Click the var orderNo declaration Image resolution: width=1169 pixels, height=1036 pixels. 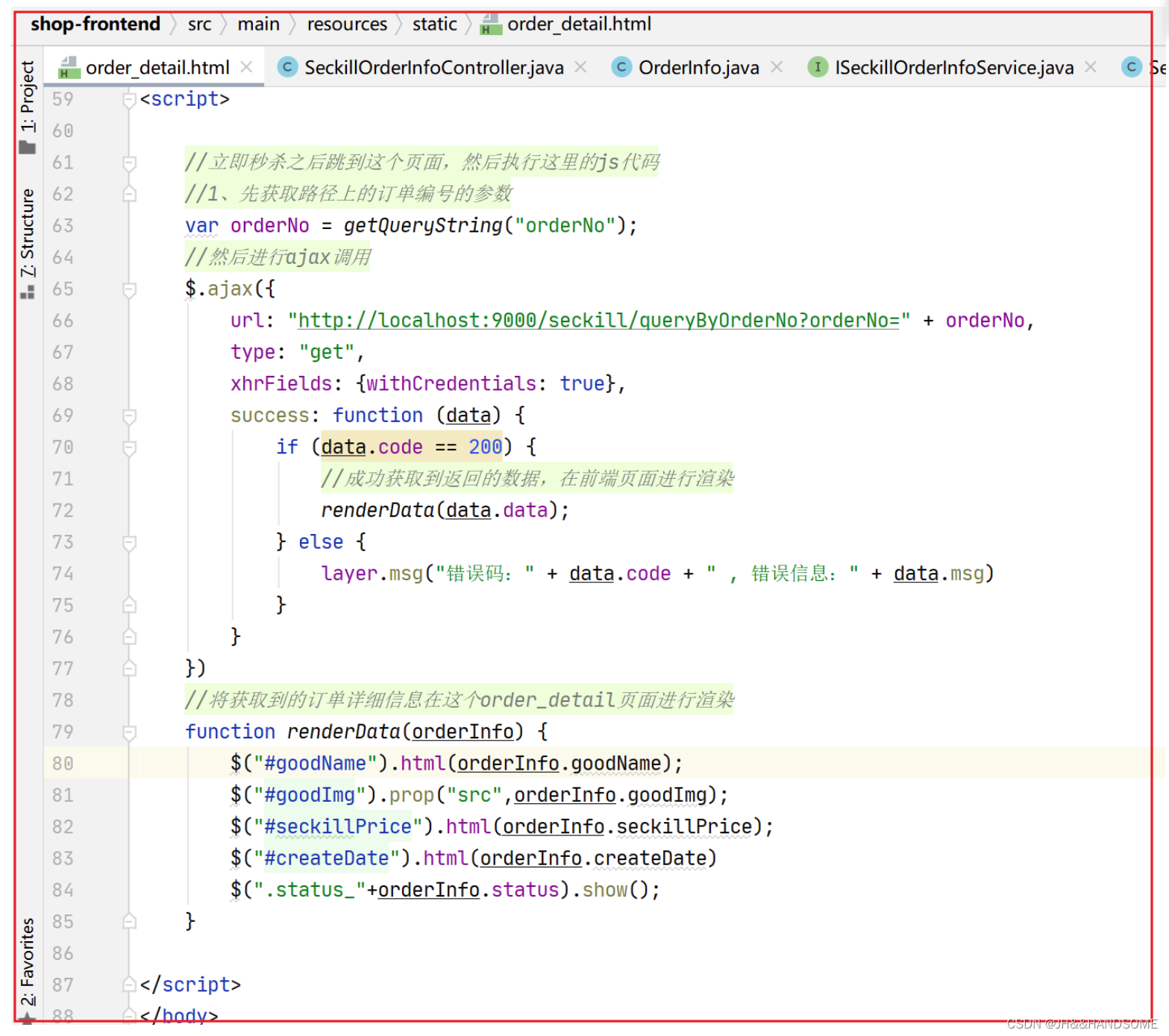tap(247, 226)
